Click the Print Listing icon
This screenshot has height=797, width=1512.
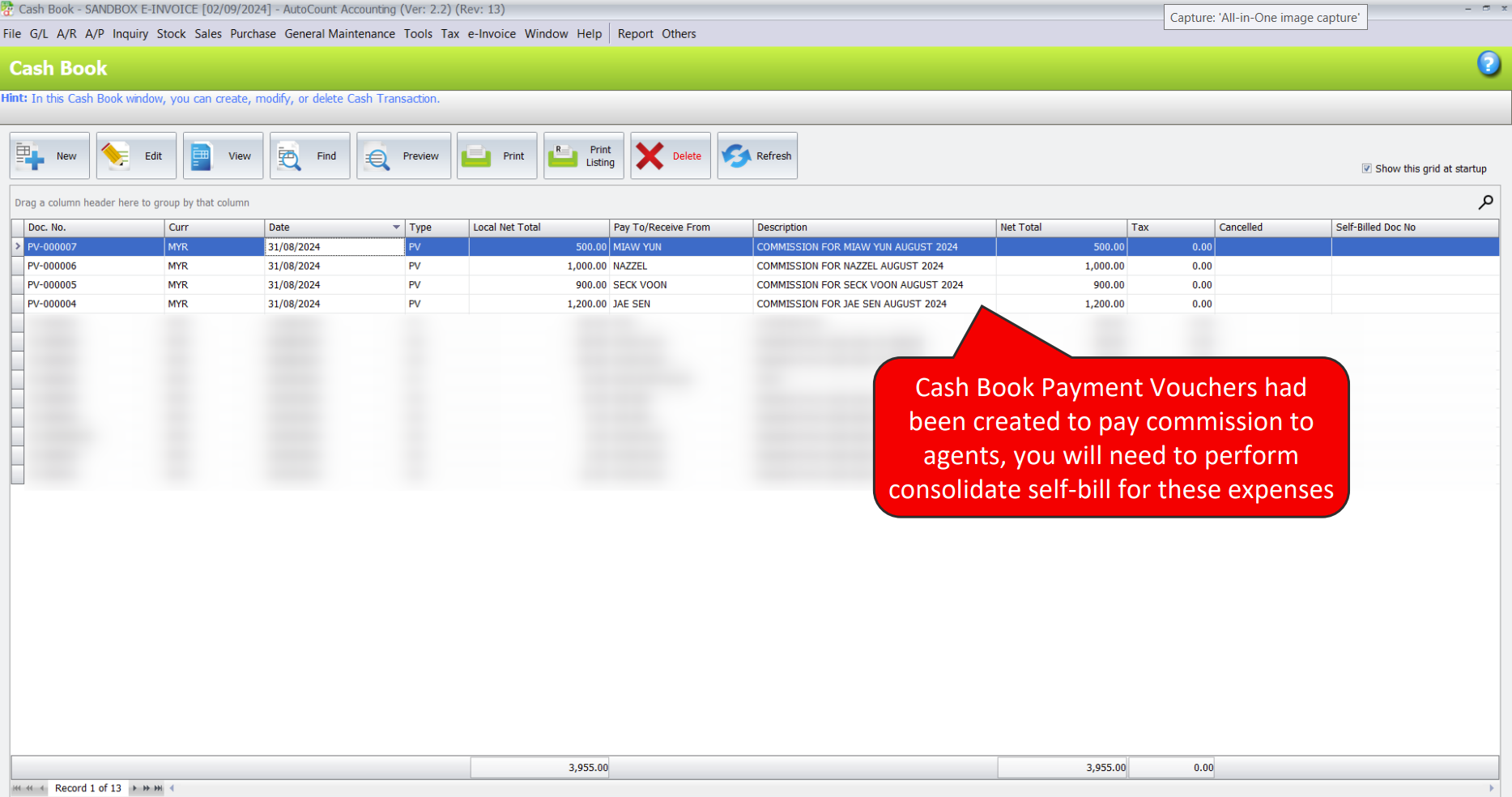pyautogui.click(x=563, y=156)
